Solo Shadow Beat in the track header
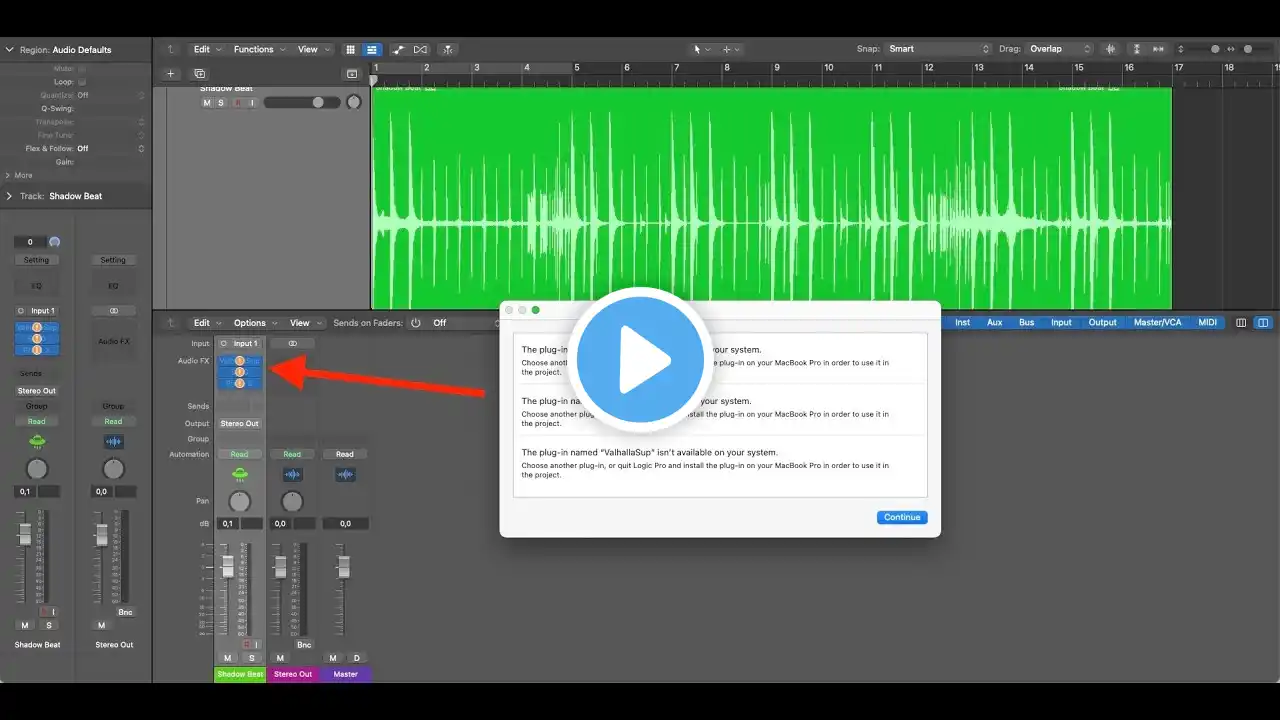The image size is (1280, 720). coord(221,103)
